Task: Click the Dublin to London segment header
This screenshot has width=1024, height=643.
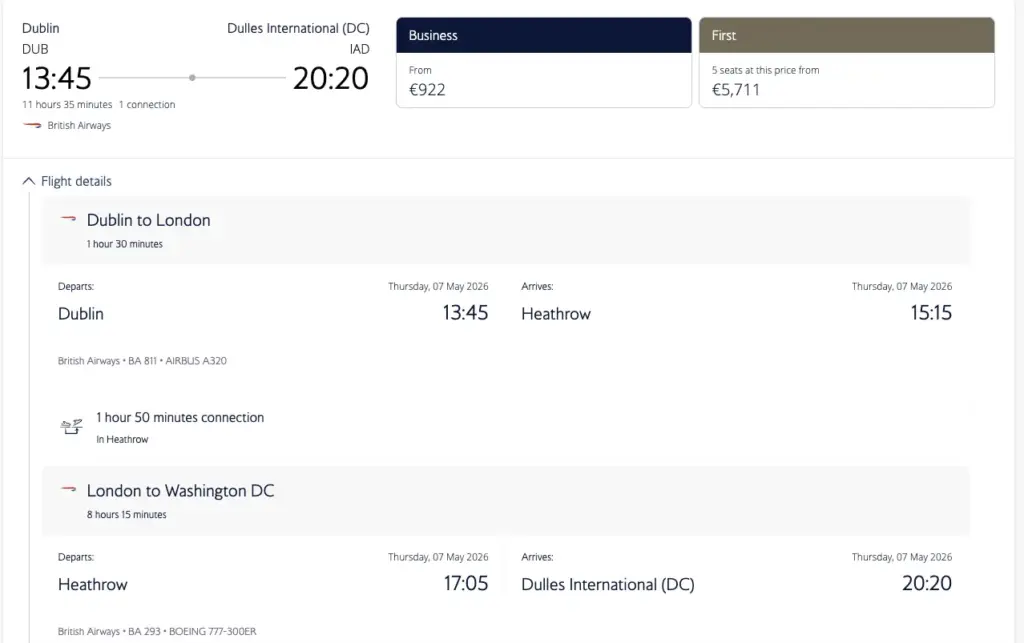Action: 148,219
